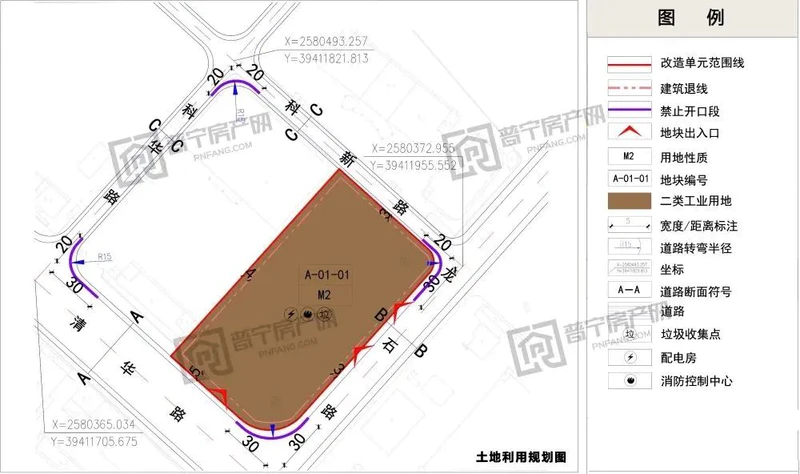The height and width of the screenshot is (474, 800).
Task: Click the R15 turning radius label on map
Action: click(x=104, y=258)
